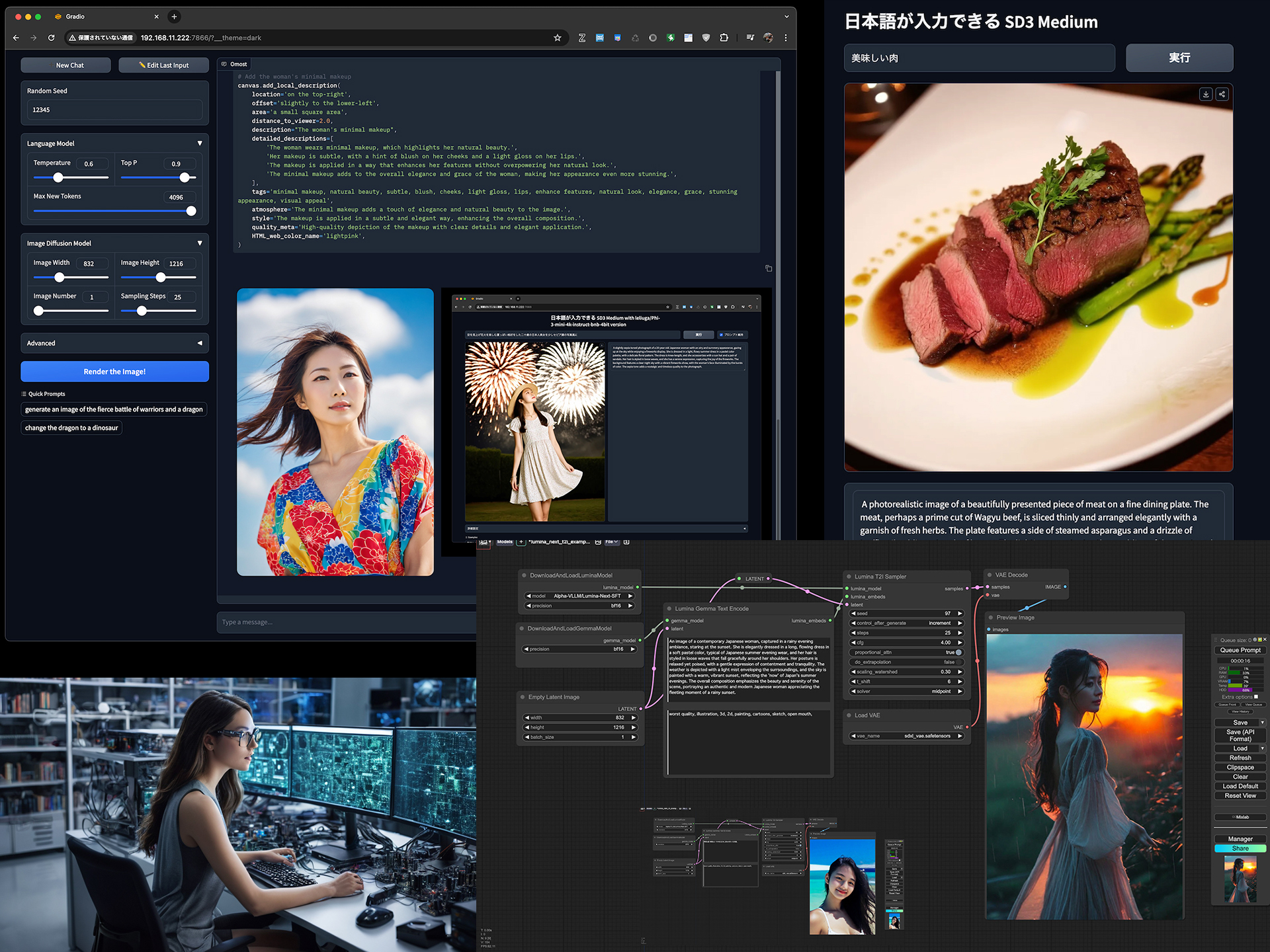Click the ComfyUI settings gear near Queue size

point(1255,639)
